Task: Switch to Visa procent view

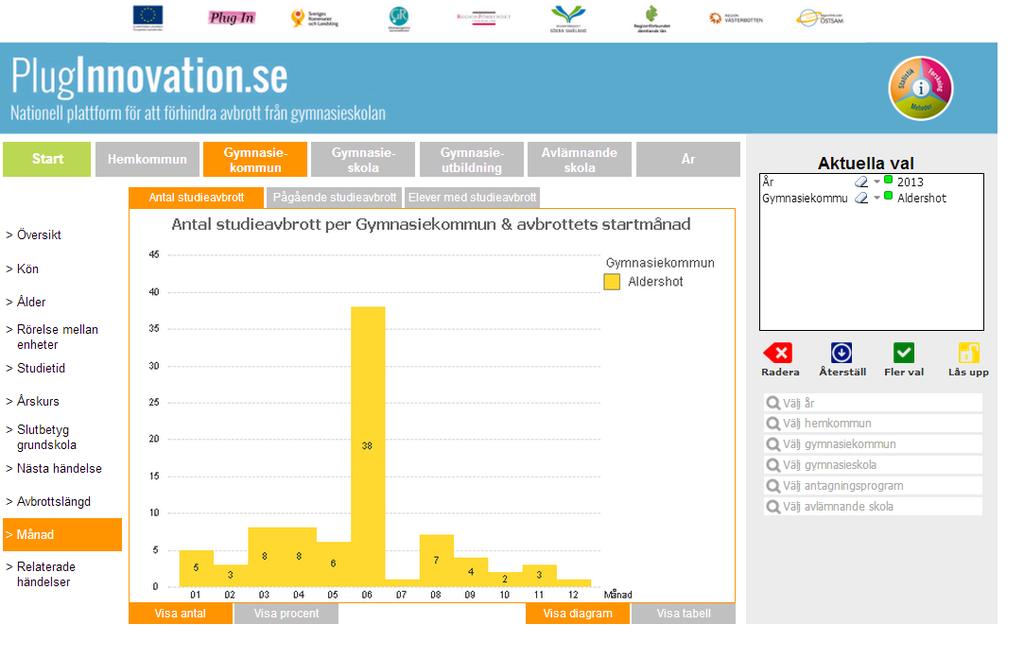Action: click(287, 613)
